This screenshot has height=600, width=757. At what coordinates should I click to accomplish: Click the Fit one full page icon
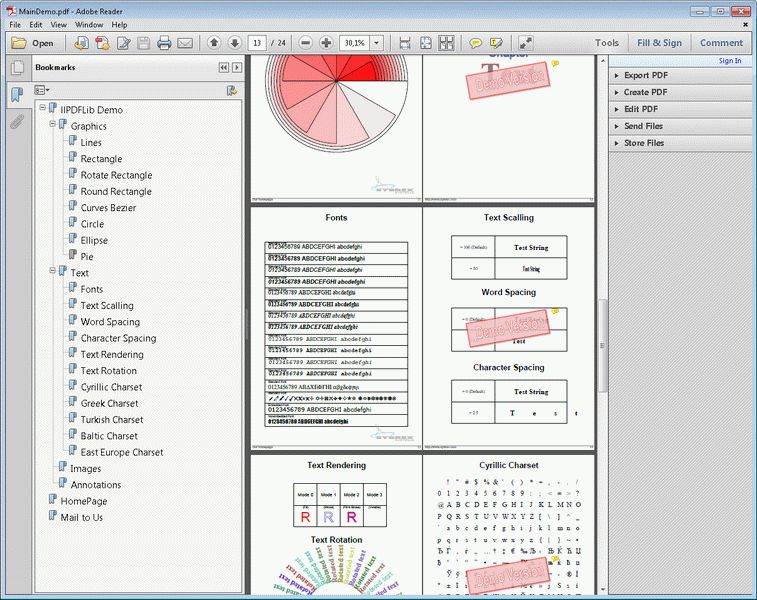coord(425,43)
